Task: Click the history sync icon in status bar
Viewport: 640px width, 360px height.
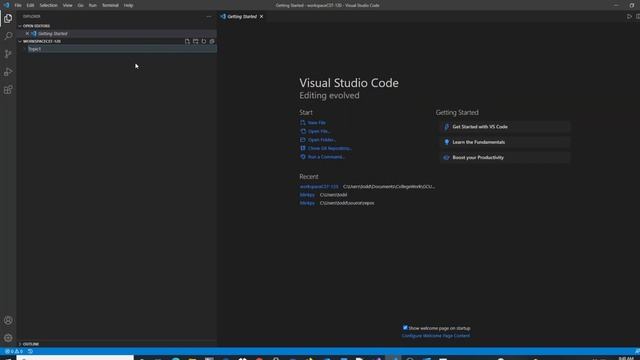Action: point(30,351)
